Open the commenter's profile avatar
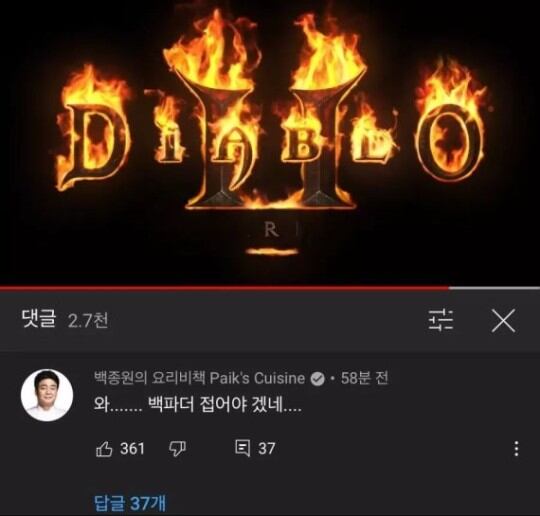 pos(47,395)
